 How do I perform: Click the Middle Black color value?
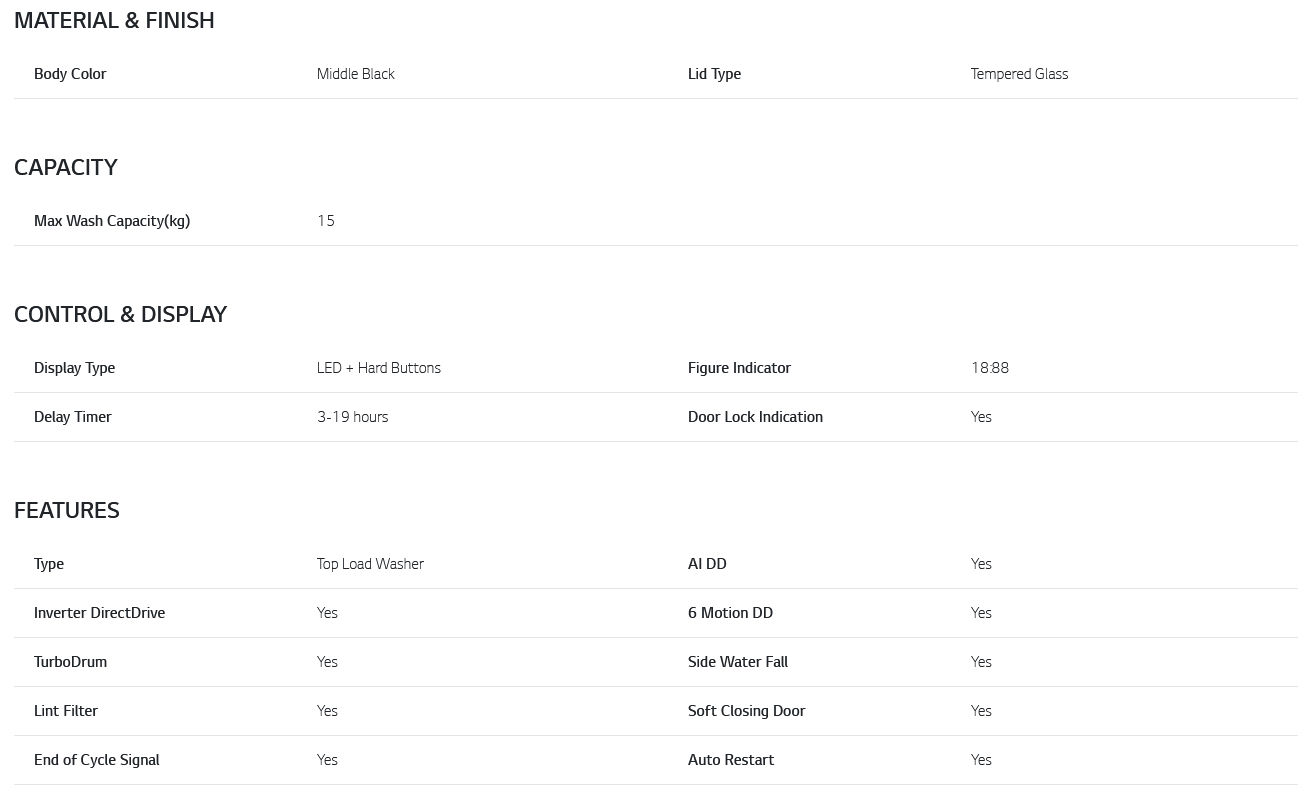coord(355,74)
